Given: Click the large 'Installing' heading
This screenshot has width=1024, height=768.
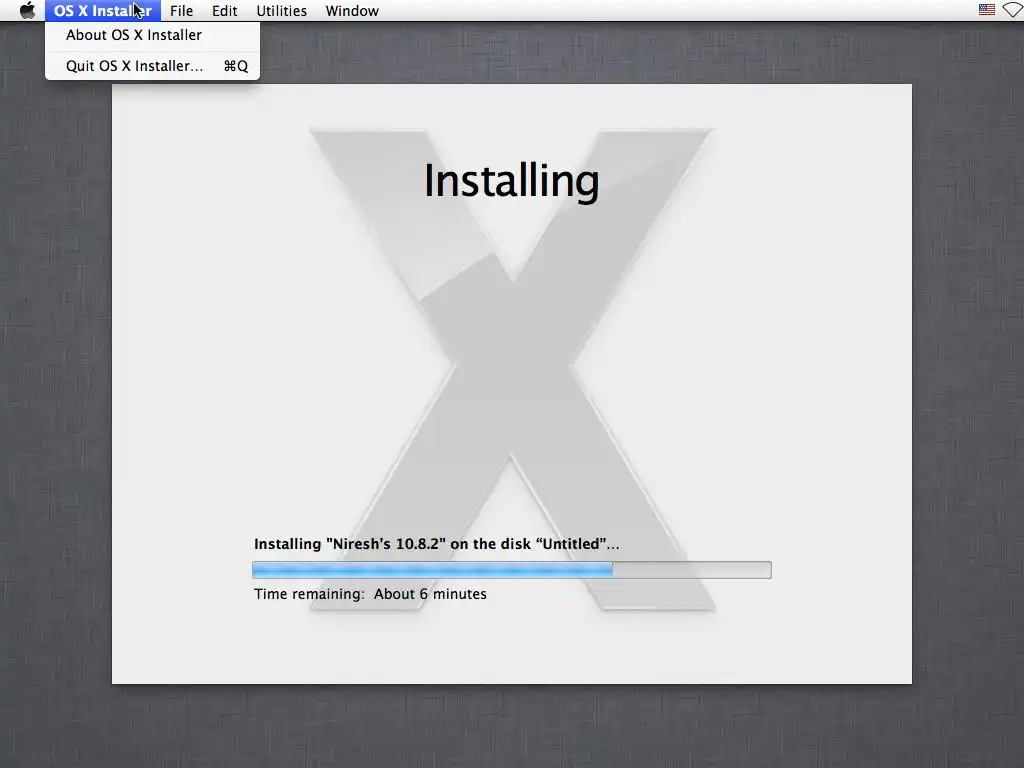Looking at the screenshot, I should 511,182.
